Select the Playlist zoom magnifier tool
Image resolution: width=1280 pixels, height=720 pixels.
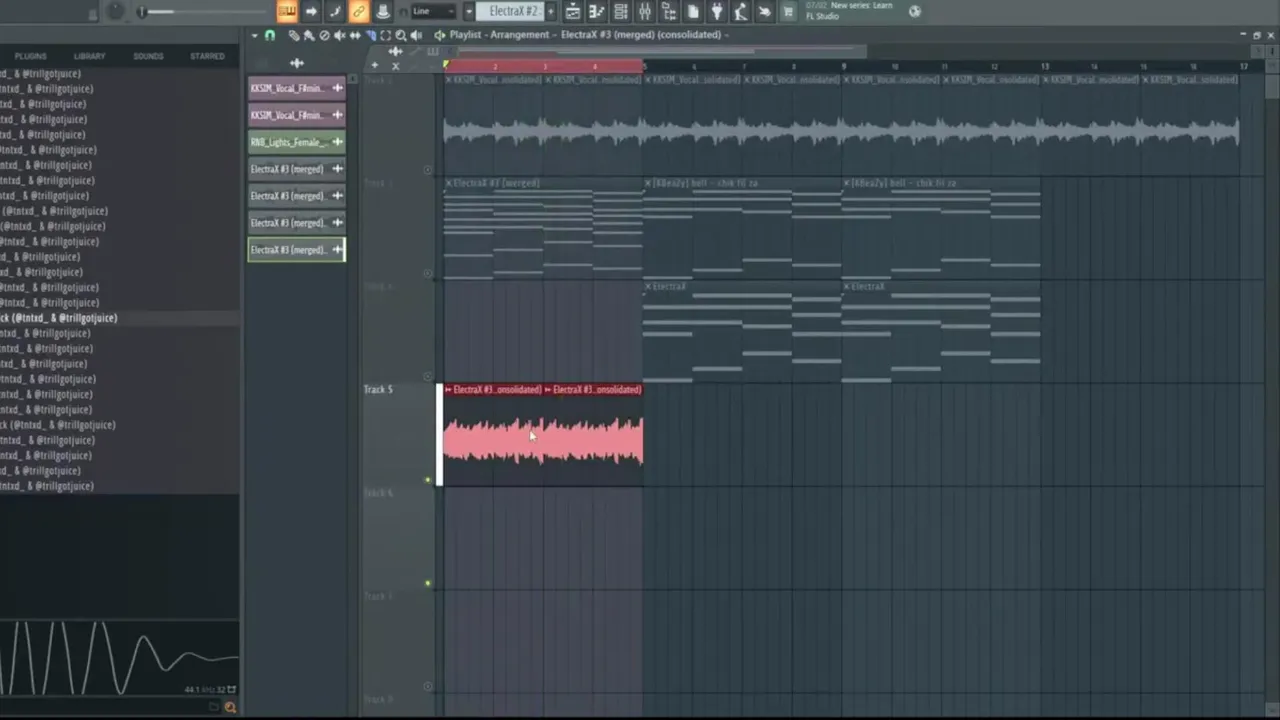point(401,35)
